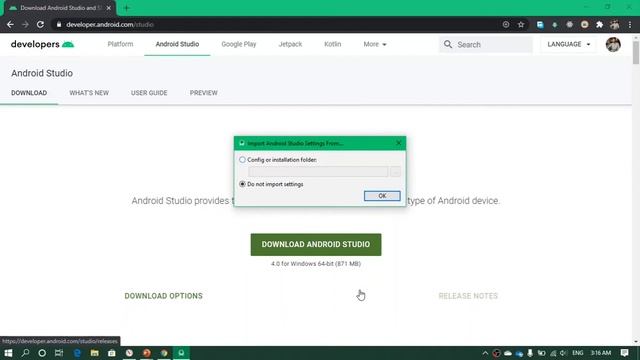Open the Chrome three-dot menu
Screen dimensions: 640x360
click(x=630, y=24)
